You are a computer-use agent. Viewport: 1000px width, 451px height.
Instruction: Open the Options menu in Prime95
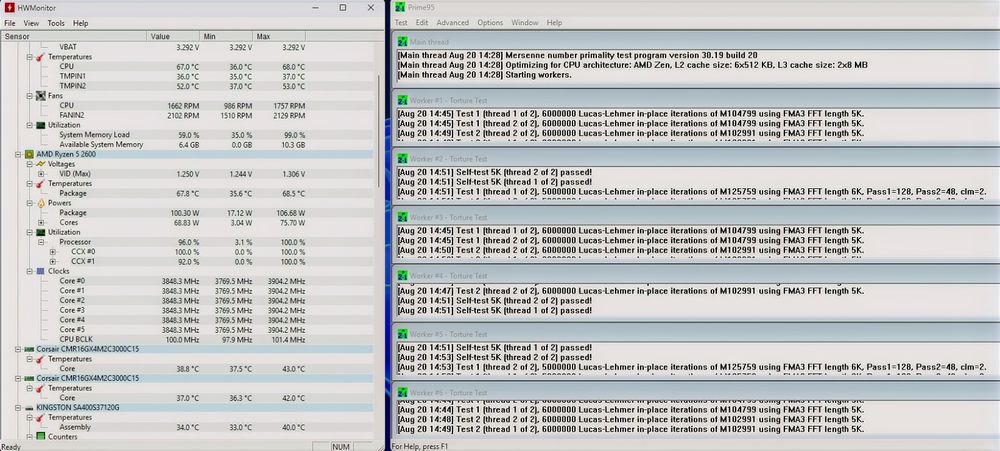[x=490, y=22]
